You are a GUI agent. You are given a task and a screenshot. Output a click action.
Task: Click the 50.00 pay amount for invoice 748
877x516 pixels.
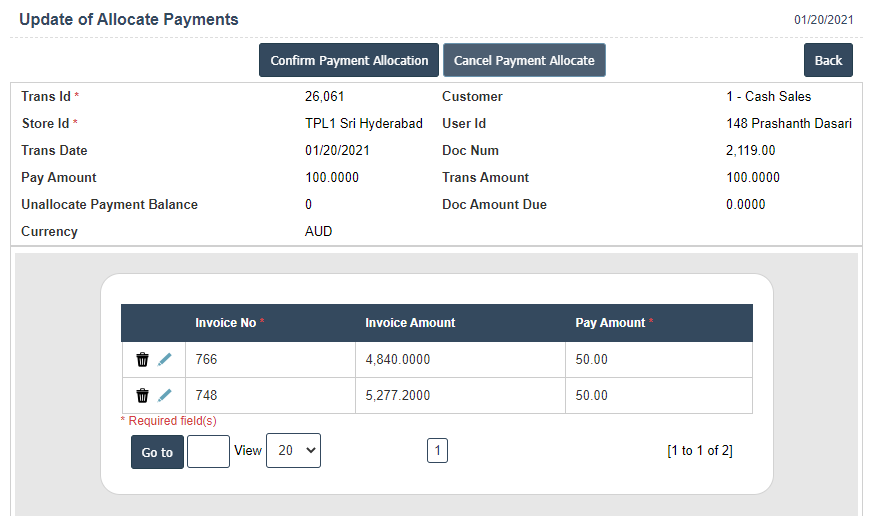click(592, 396)
